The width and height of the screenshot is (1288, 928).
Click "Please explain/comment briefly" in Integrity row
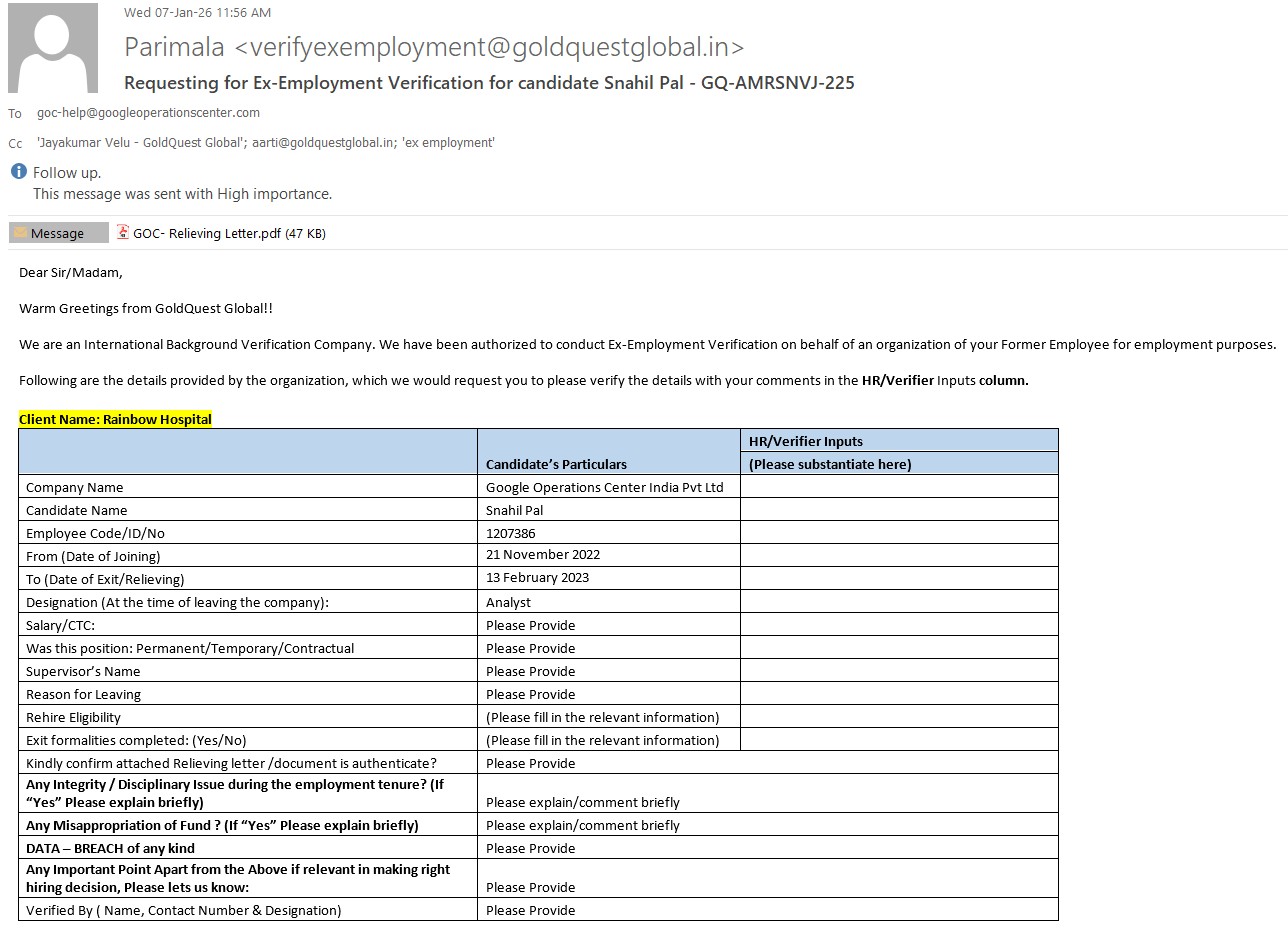point(583,802)
